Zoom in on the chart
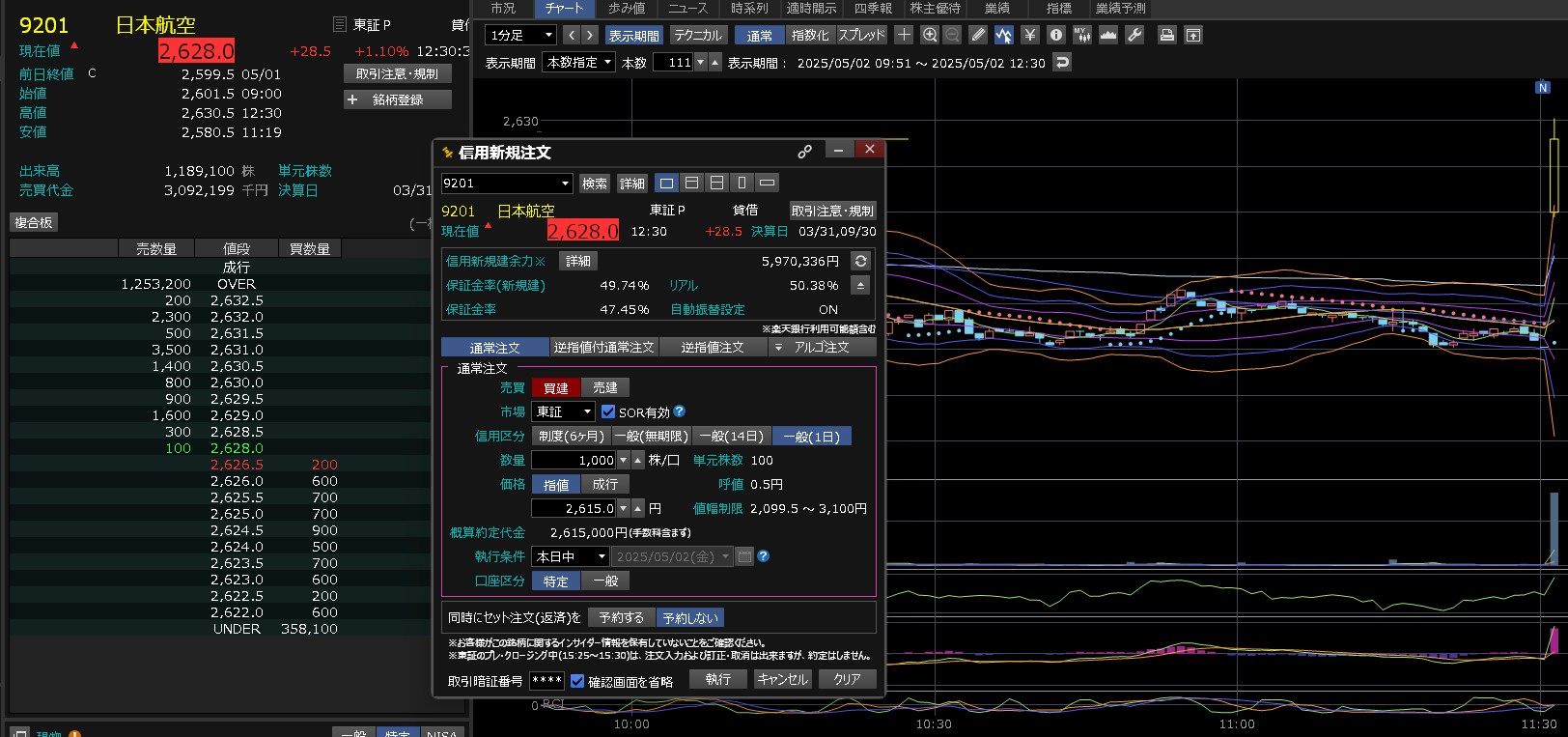The height and width of the screenshot is (737, 1568). click(x=929, y=35)
